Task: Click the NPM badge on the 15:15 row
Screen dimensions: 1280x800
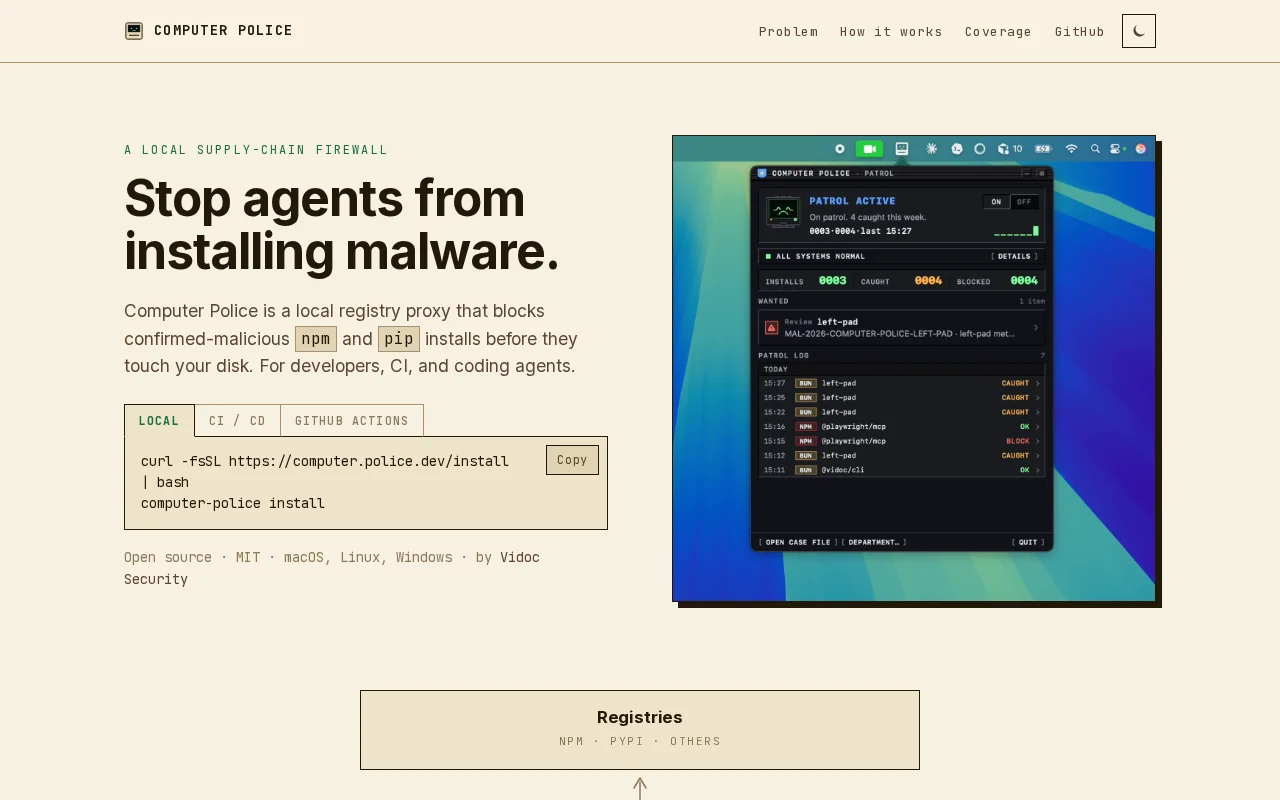Action: [806, 441]
